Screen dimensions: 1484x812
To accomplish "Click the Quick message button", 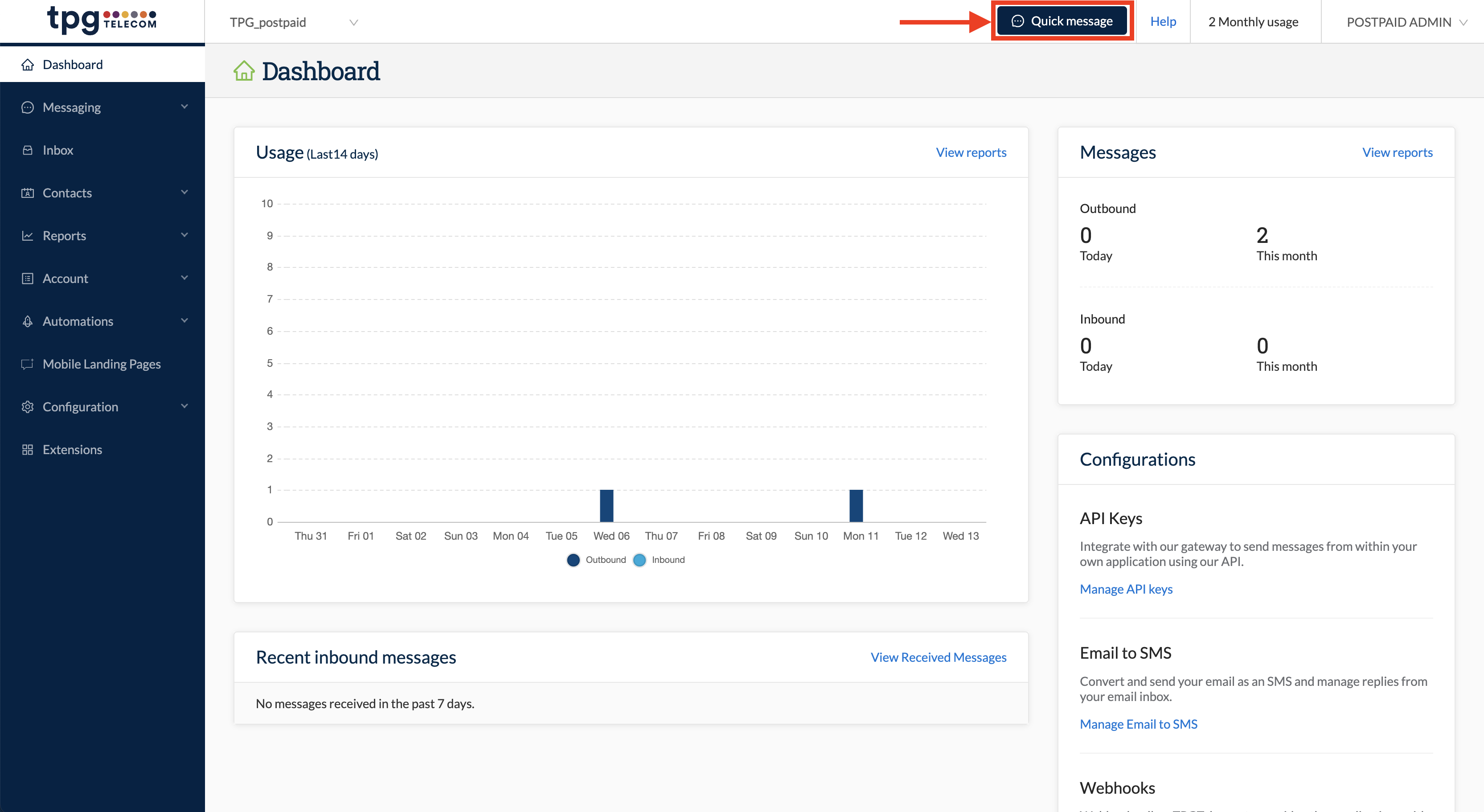I will (1062, 21).
